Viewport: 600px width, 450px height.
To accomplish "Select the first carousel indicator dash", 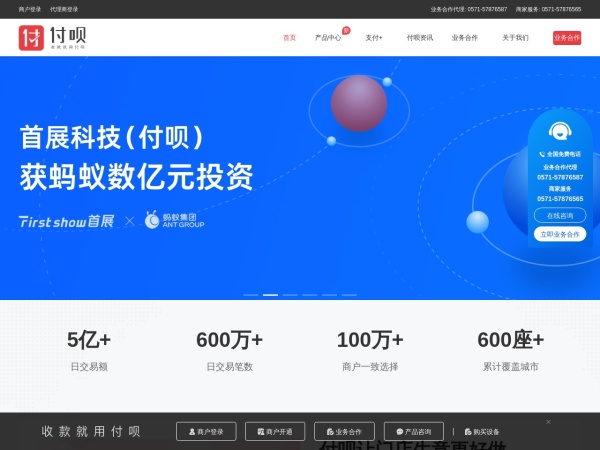I will (x=251, y=295).
